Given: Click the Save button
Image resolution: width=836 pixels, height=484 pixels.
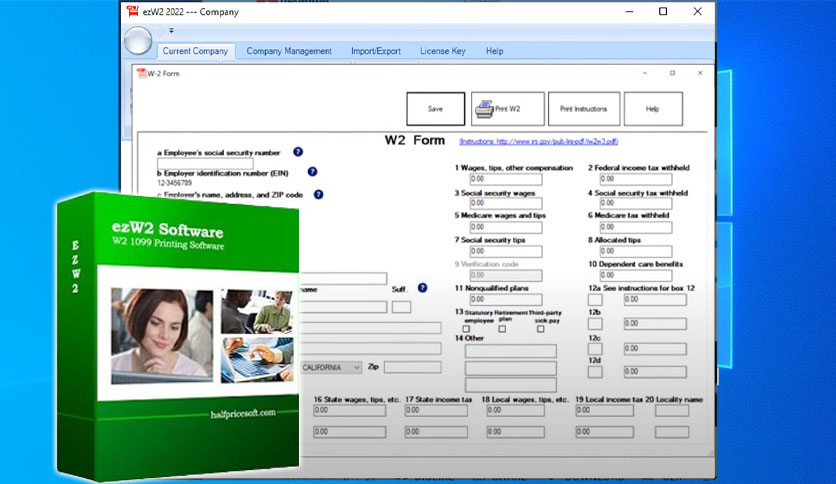Looking at the screenshot, I should (x=436, y=109).
